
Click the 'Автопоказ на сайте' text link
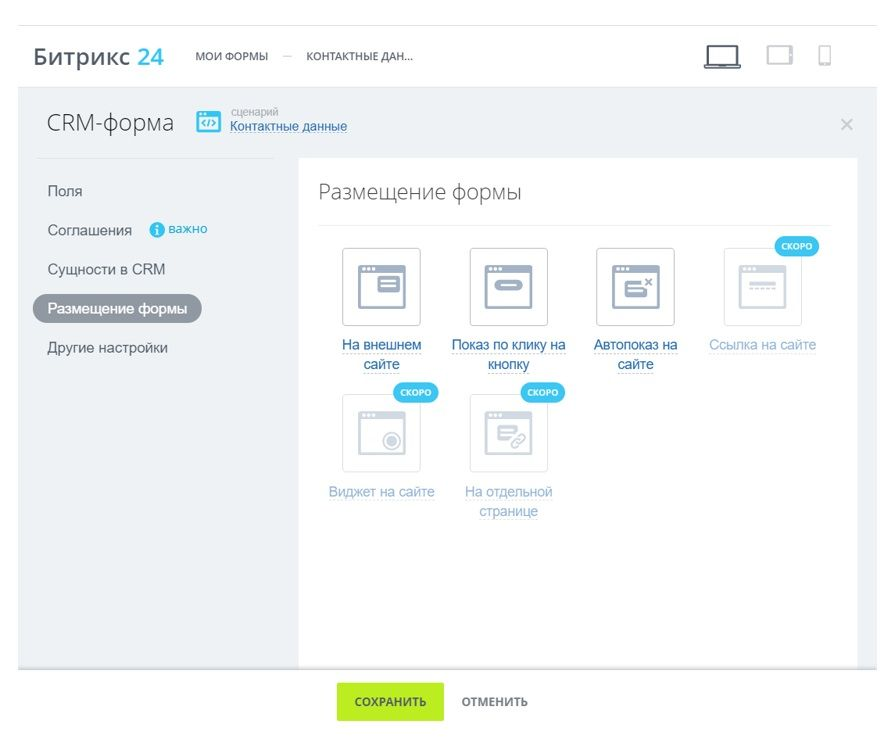pos(635,354)
